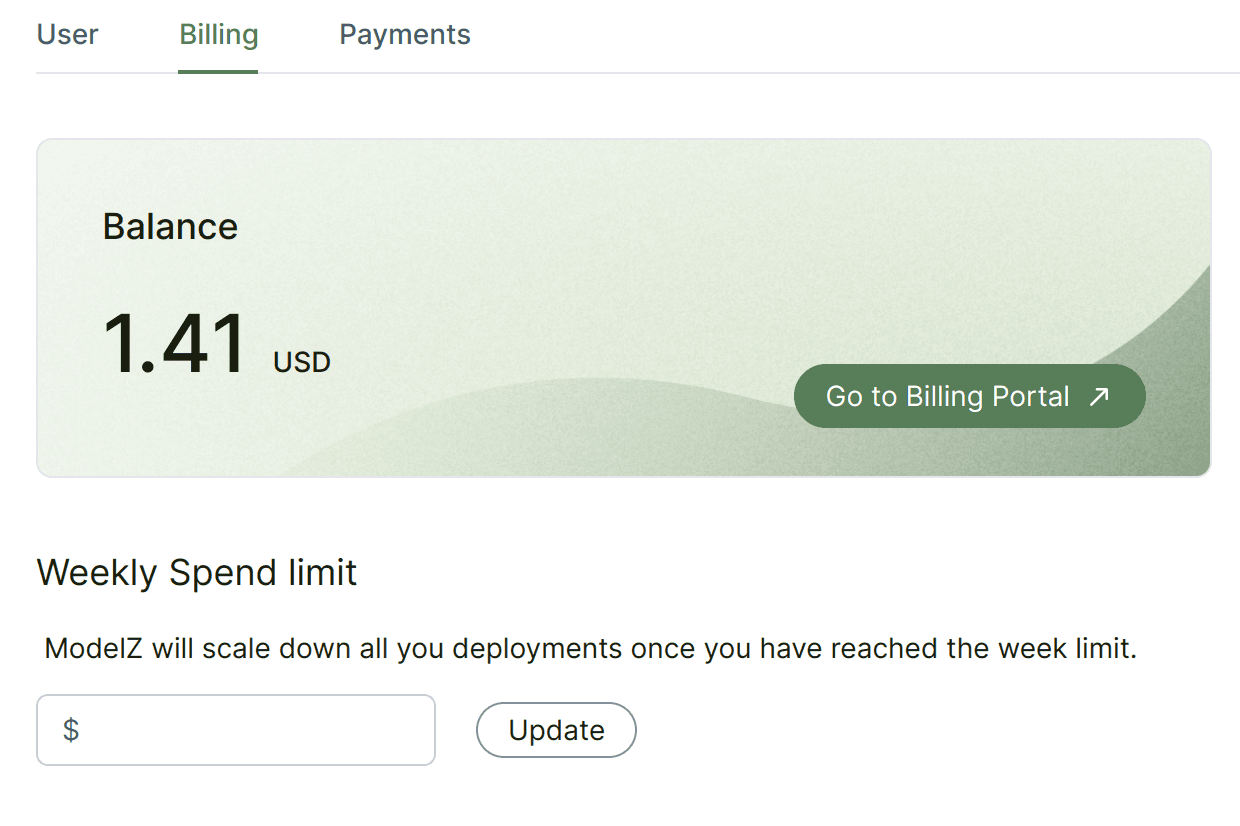Click the external-link arrow on Billing Portal button

point(1099,397)
